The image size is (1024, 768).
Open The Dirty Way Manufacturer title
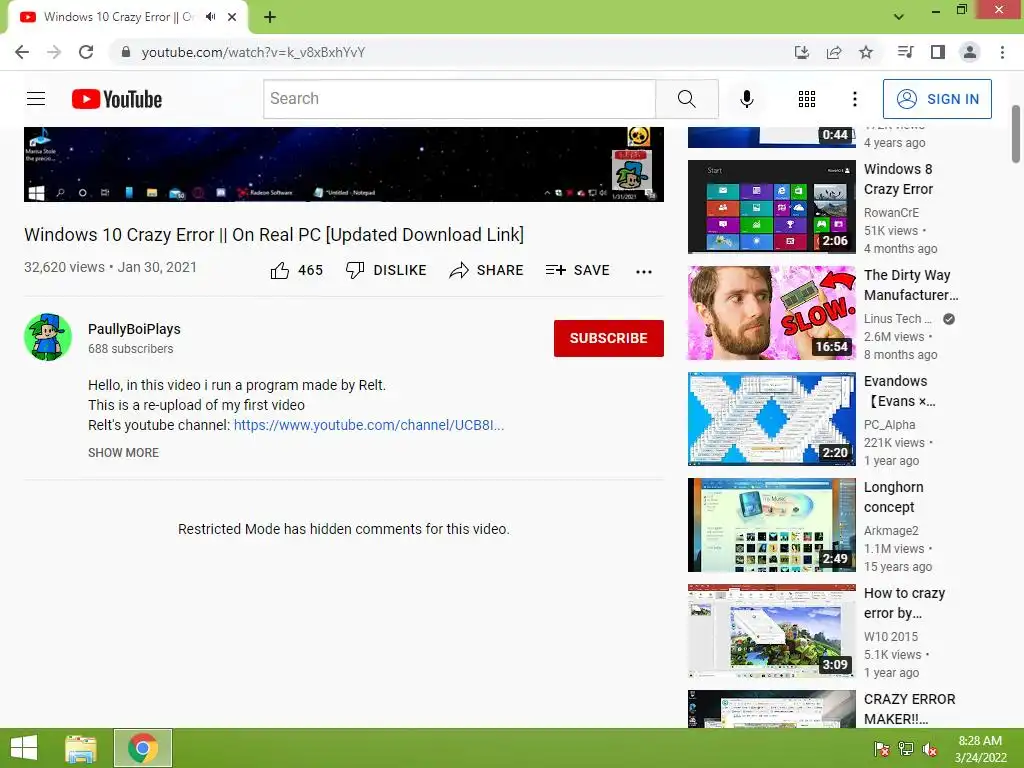pyautogui.click(x=911, y=285)
